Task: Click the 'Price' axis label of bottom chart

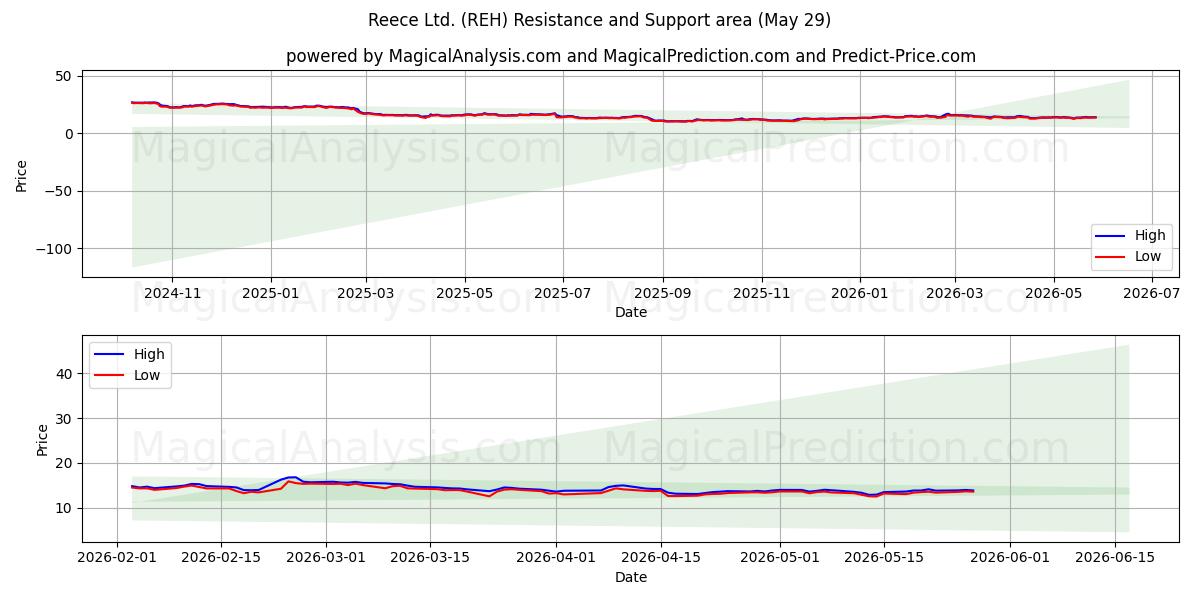Action: (x=43, y=440)
